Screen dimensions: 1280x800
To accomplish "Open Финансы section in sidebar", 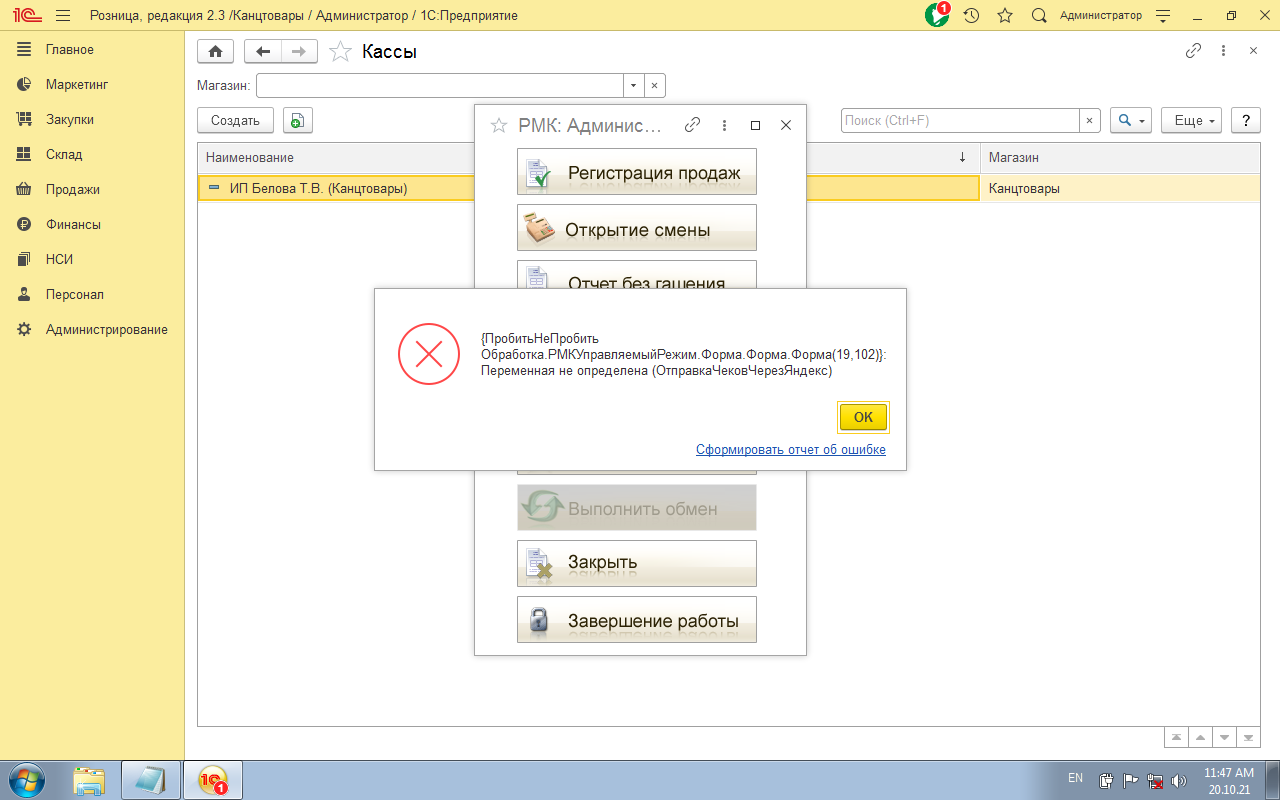I will 73,224.
